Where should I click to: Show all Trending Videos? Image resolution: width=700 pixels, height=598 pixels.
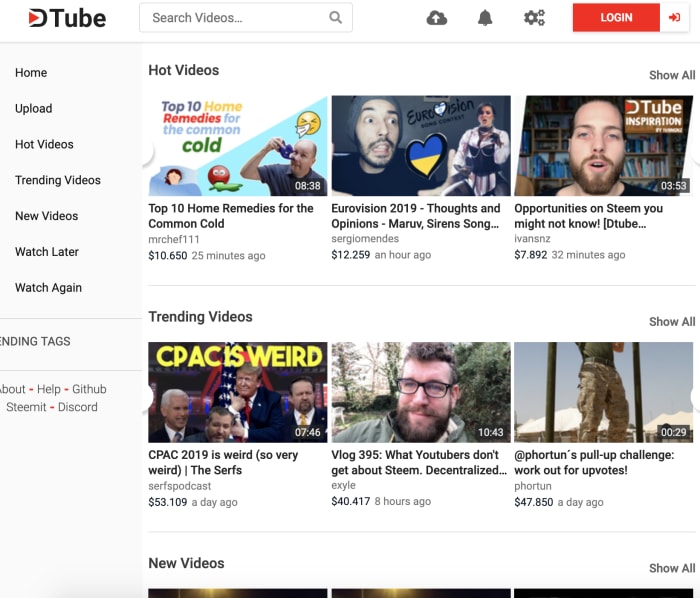(x=671, y=321)
